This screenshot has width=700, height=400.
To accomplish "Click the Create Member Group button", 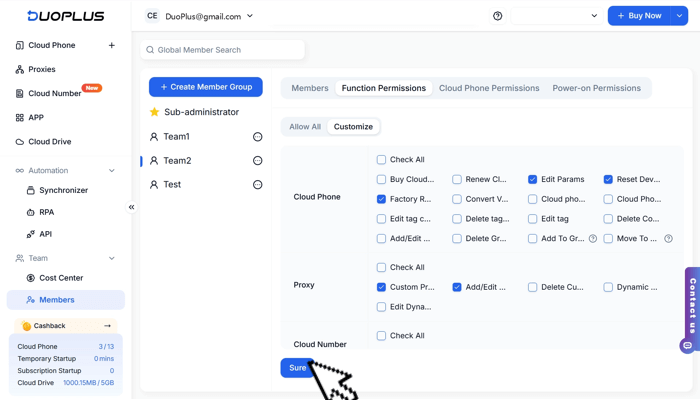I will click(206, 87).
